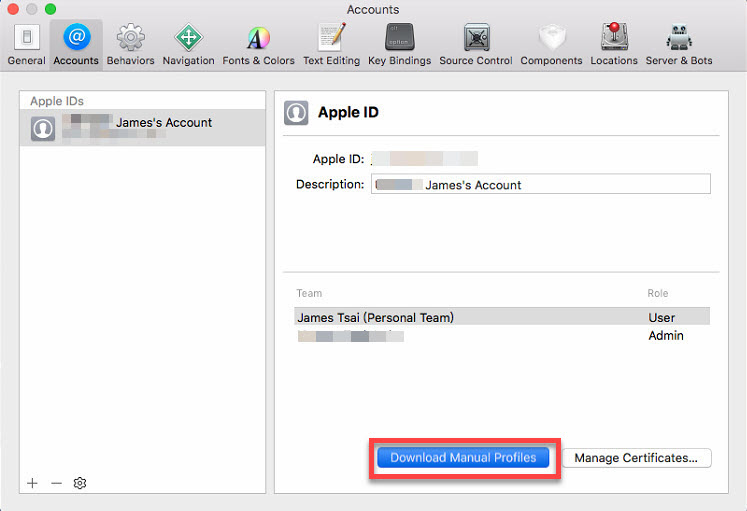Image resolution: width=747 pixels, height=511 pixels.
Task: Click the blurred Apple ID value
Action: pyautogui.click(x=424, y=159)
